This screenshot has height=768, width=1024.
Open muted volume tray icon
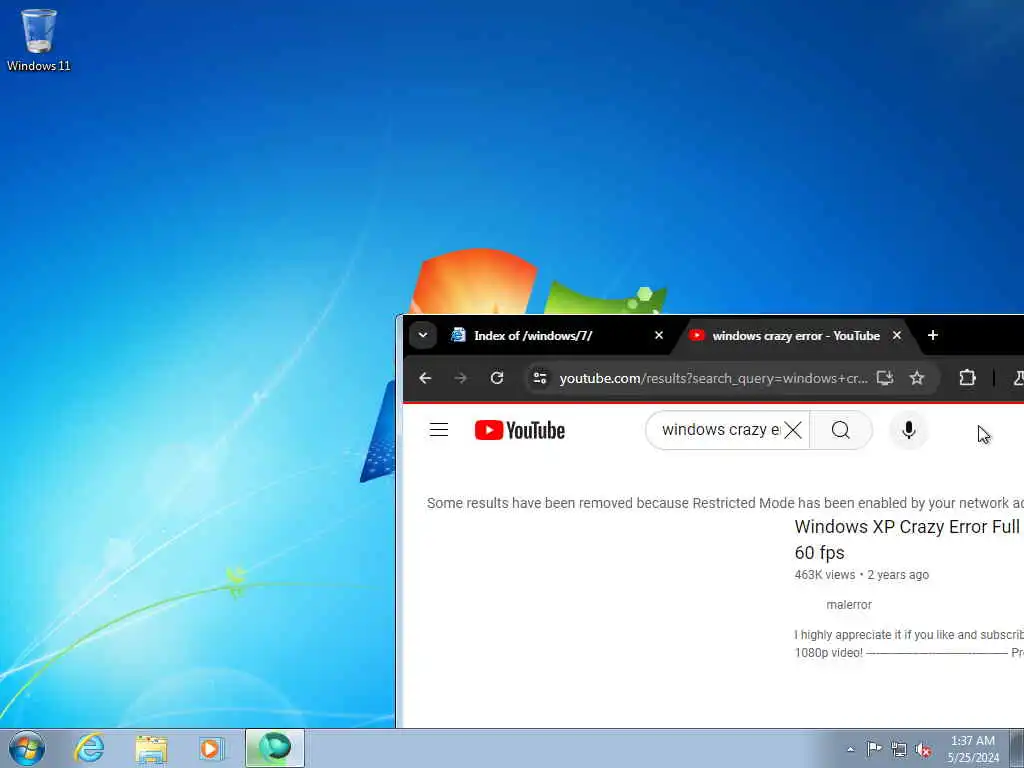pos(923,750)
